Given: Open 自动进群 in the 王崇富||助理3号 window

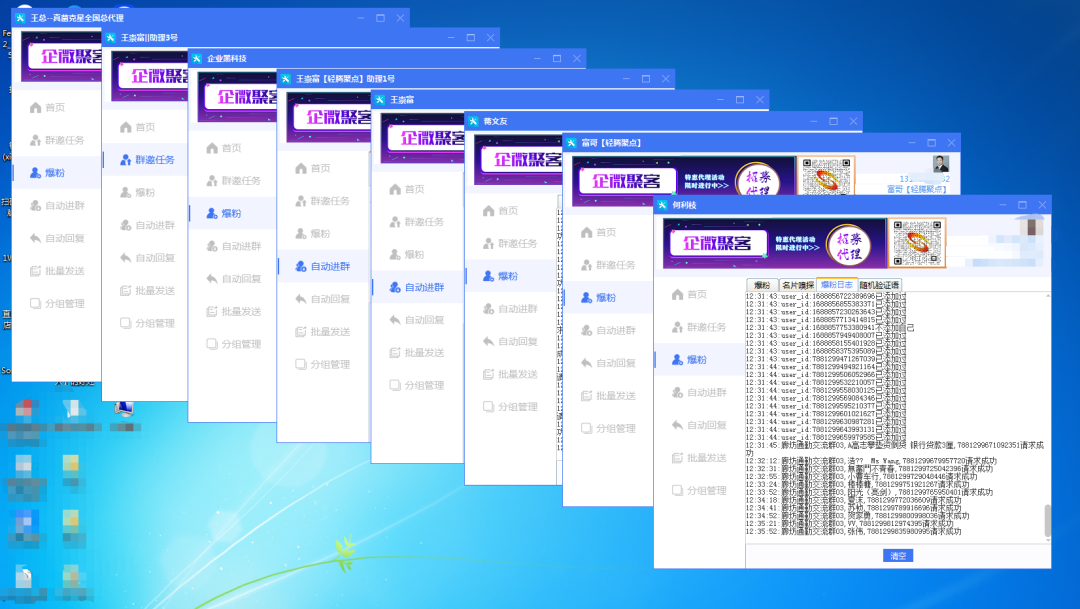Looking at the screenshot, I should (x=147, y=225).
